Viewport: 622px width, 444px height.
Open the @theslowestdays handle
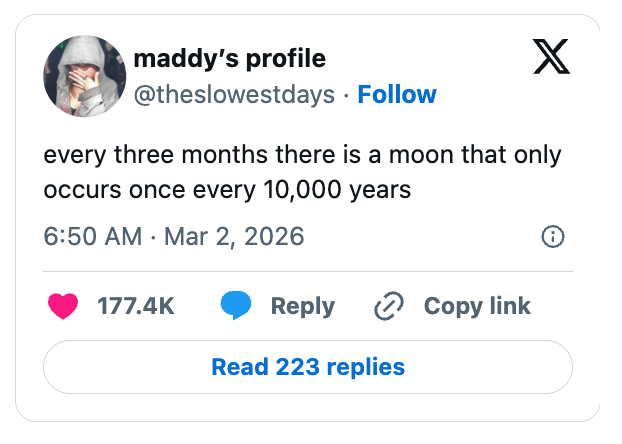[234, 95]
